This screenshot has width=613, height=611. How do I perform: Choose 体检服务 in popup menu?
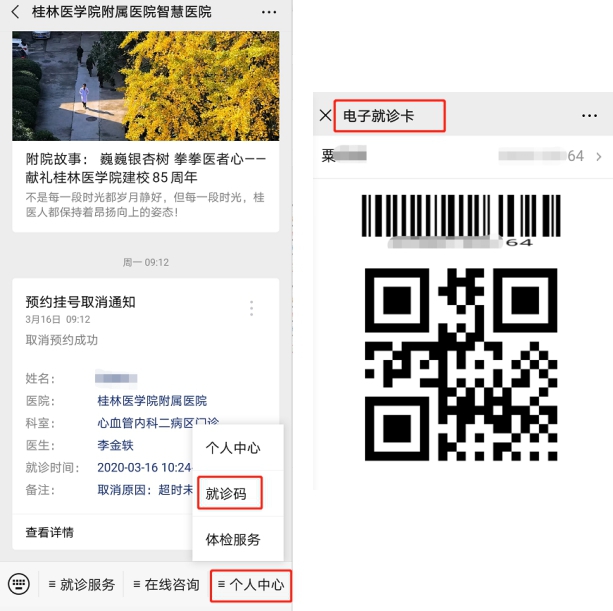tap(233, 539)
